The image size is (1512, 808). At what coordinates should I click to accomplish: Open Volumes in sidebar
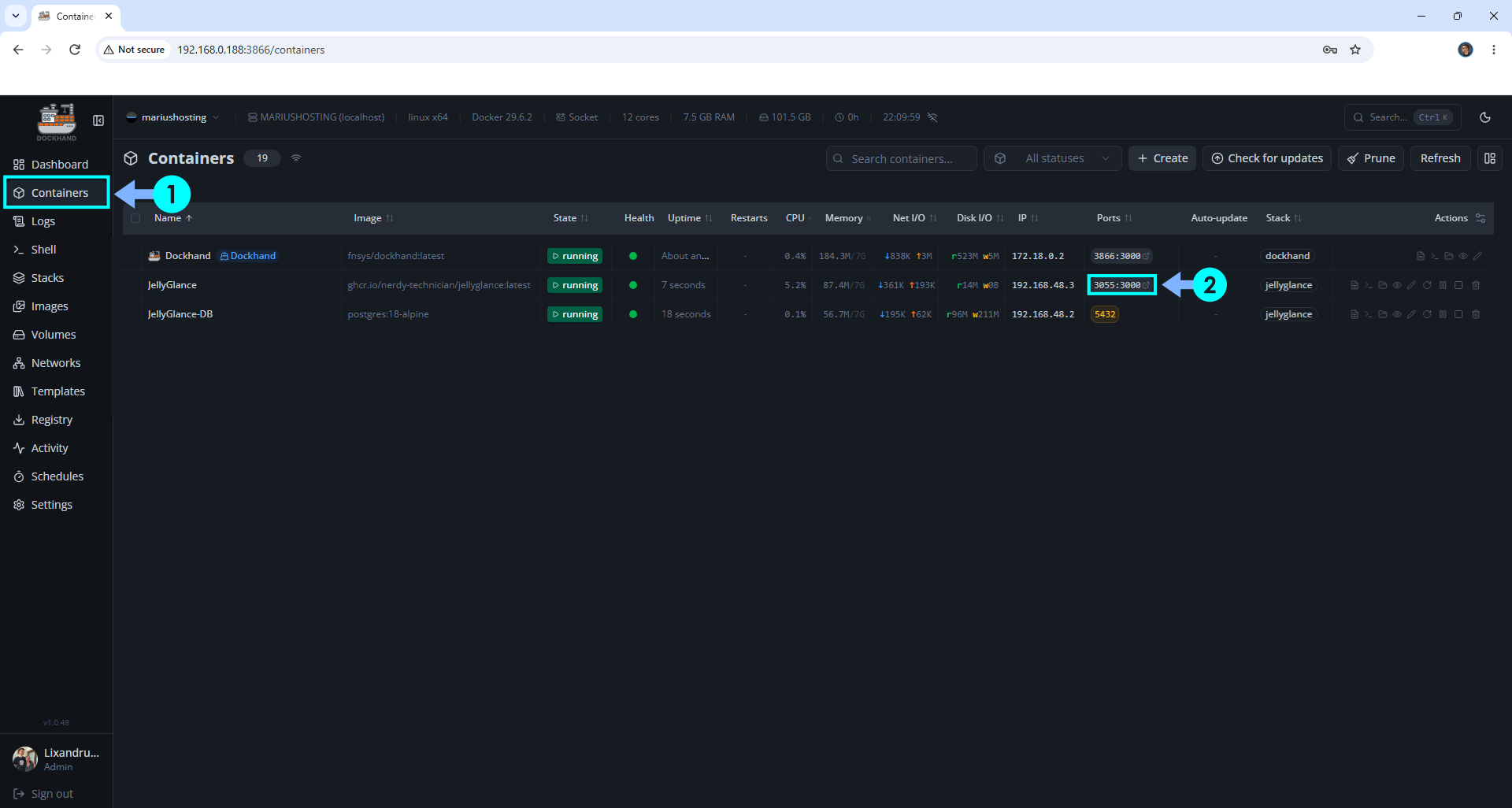click(56, 335)
